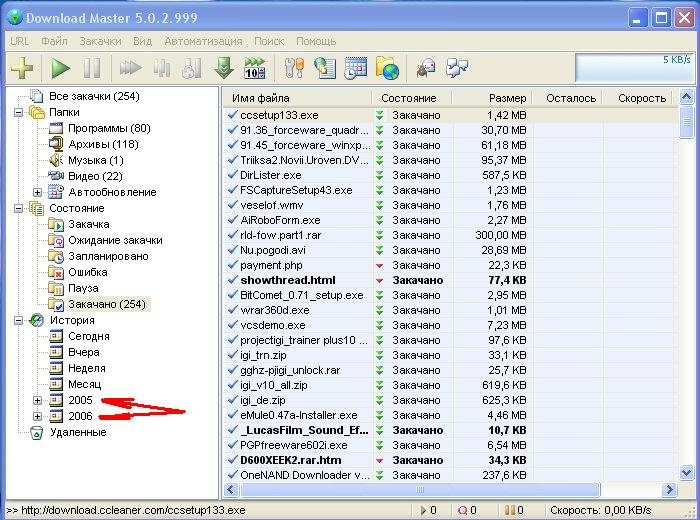This screenshot has width=700, height=520.
Task: Click the scheduler calendar toolbar icon
Action: coord(356,68)
